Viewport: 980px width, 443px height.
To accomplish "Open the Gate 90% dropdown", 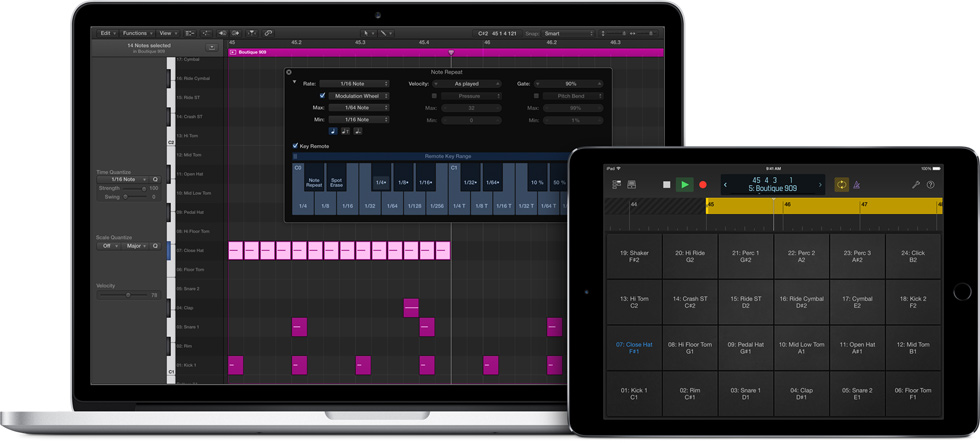I will [569, 84].
